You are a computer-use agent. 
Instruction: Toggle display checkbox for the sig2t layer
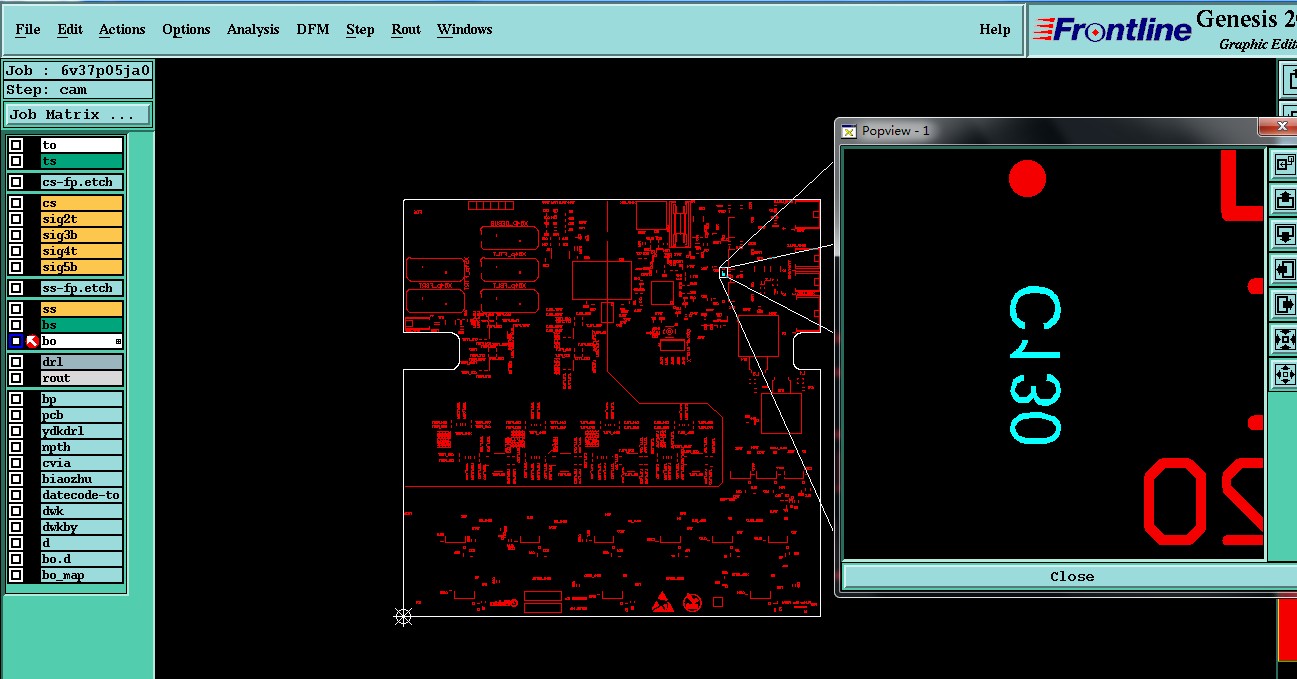pyautogui.click(x=16, y=219)
